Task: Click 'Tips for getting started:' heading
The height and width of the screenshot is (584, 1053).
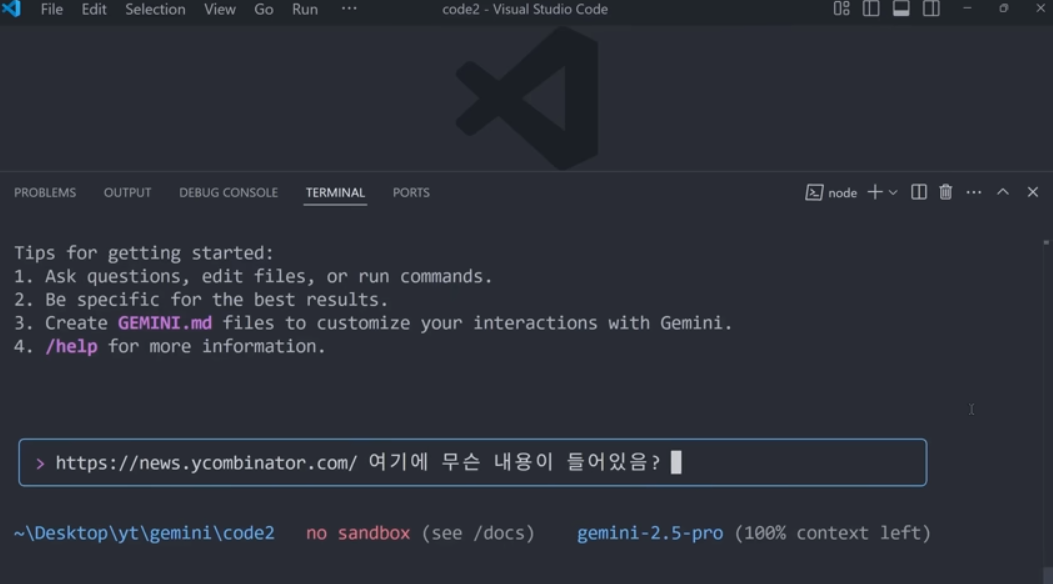Action: [144, 253]
